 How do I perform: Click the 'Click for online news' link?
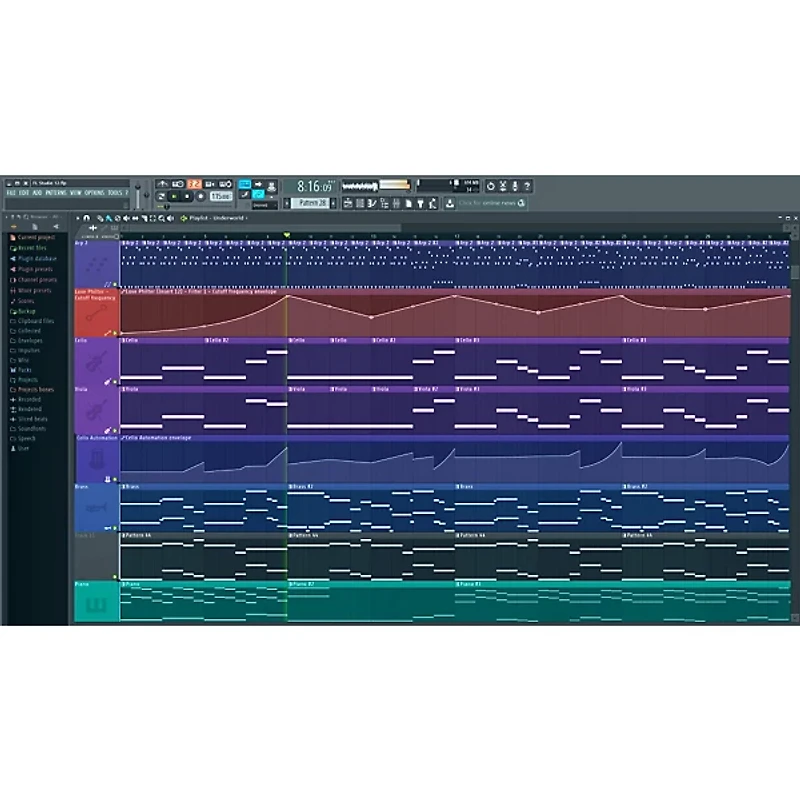click(487, 203)
